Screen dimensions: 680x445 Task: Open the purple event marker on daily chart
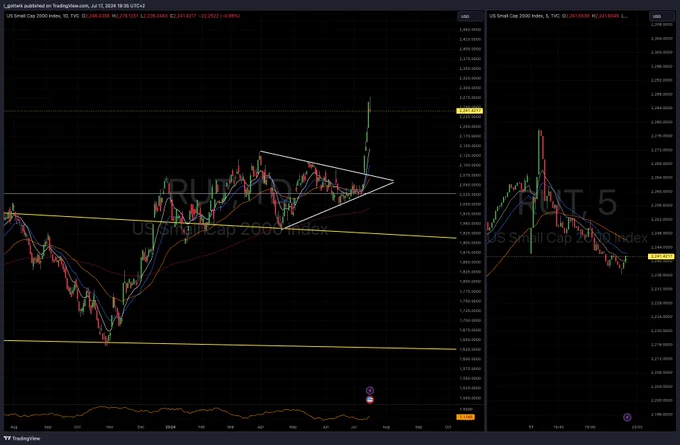369,390
